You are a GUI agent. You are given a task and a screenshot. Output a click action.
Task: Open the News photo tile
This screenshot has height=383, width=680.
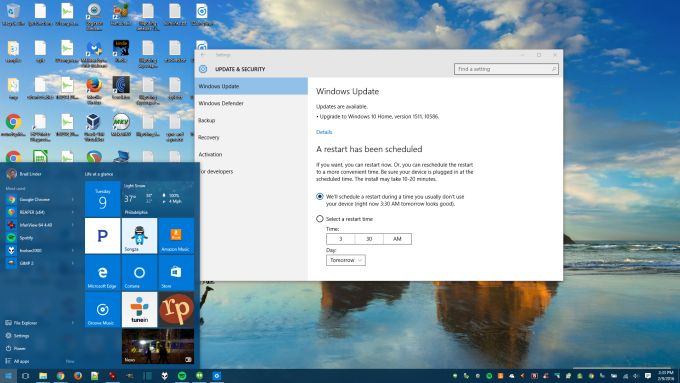click(x=158, y=346)
